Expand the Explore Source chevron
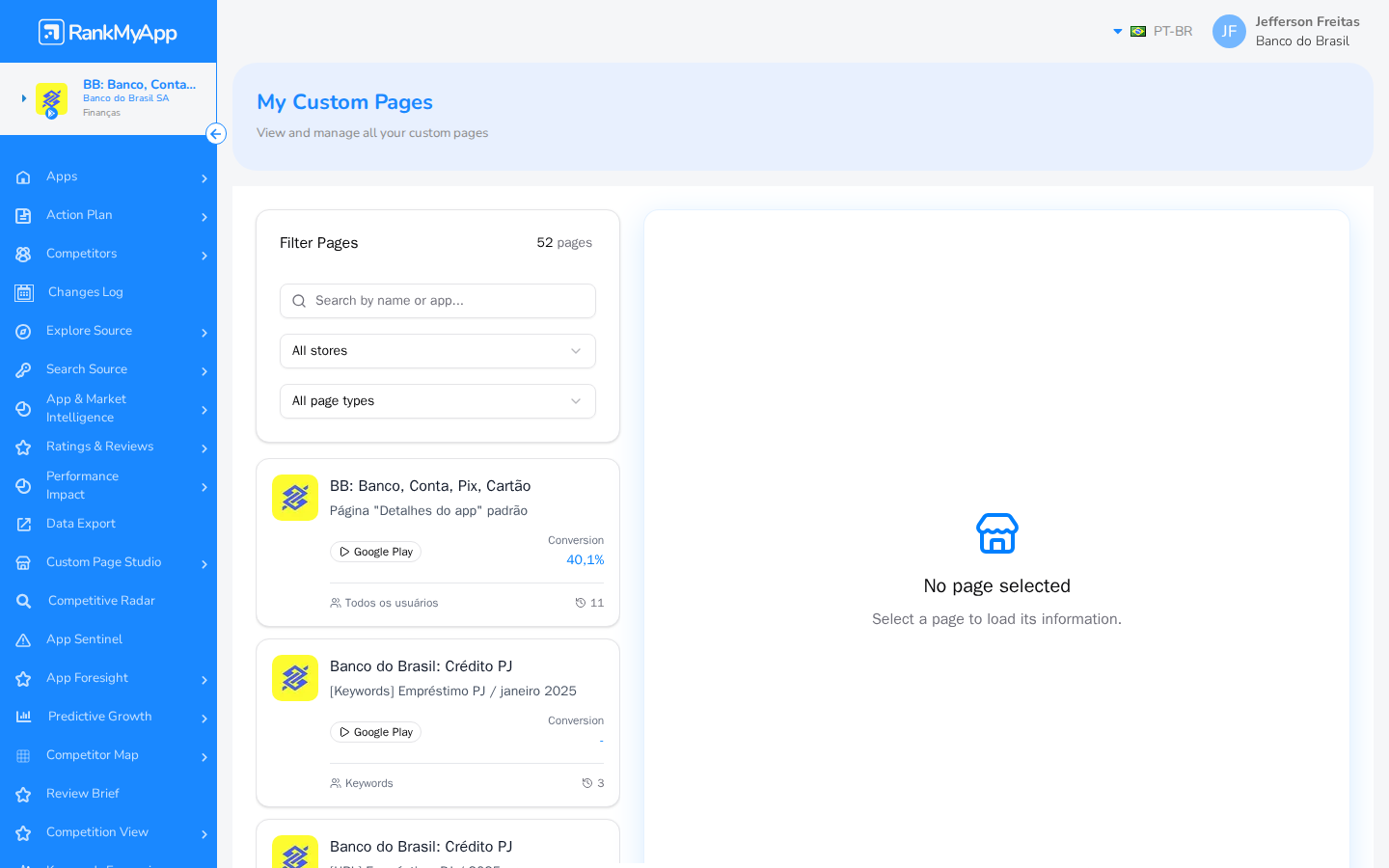 pos(204,333)
